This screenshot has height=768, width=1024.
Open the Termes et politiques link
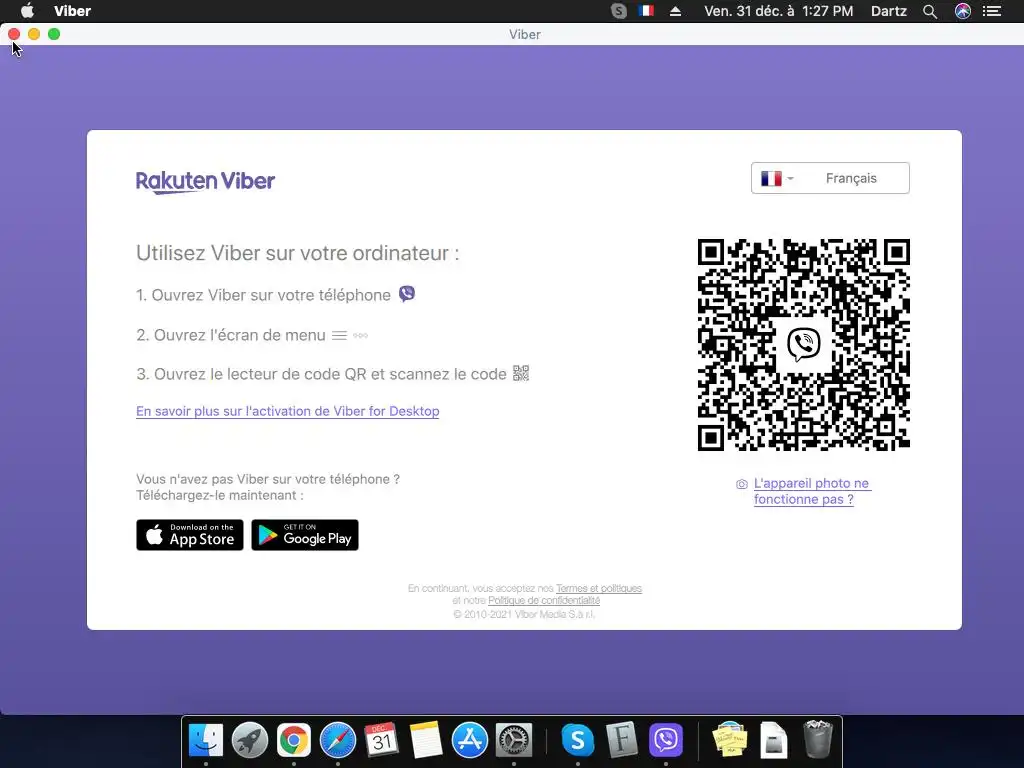click(x=599, y=588)
